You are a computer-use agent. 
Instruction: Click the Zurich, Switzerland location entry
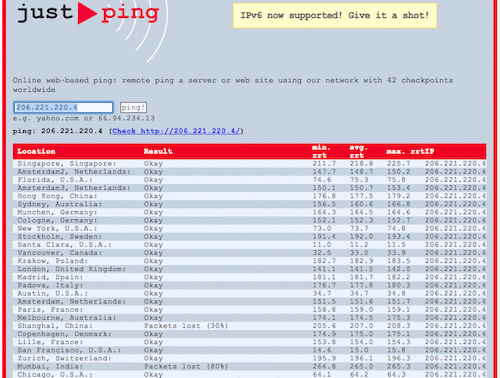pos(64,358)
